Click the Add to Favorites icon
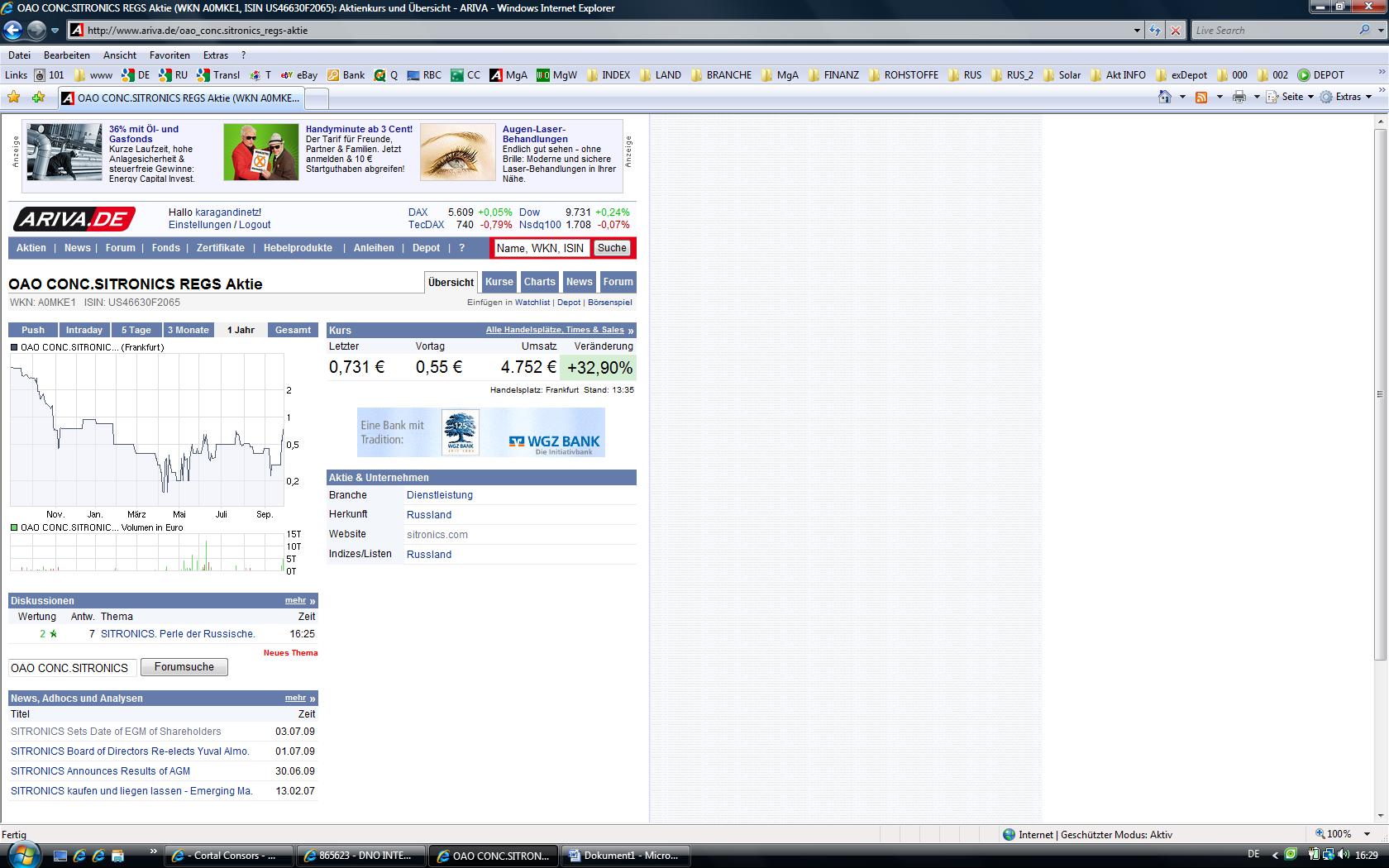Viewport: 1389px width, 868px height. 39,98
